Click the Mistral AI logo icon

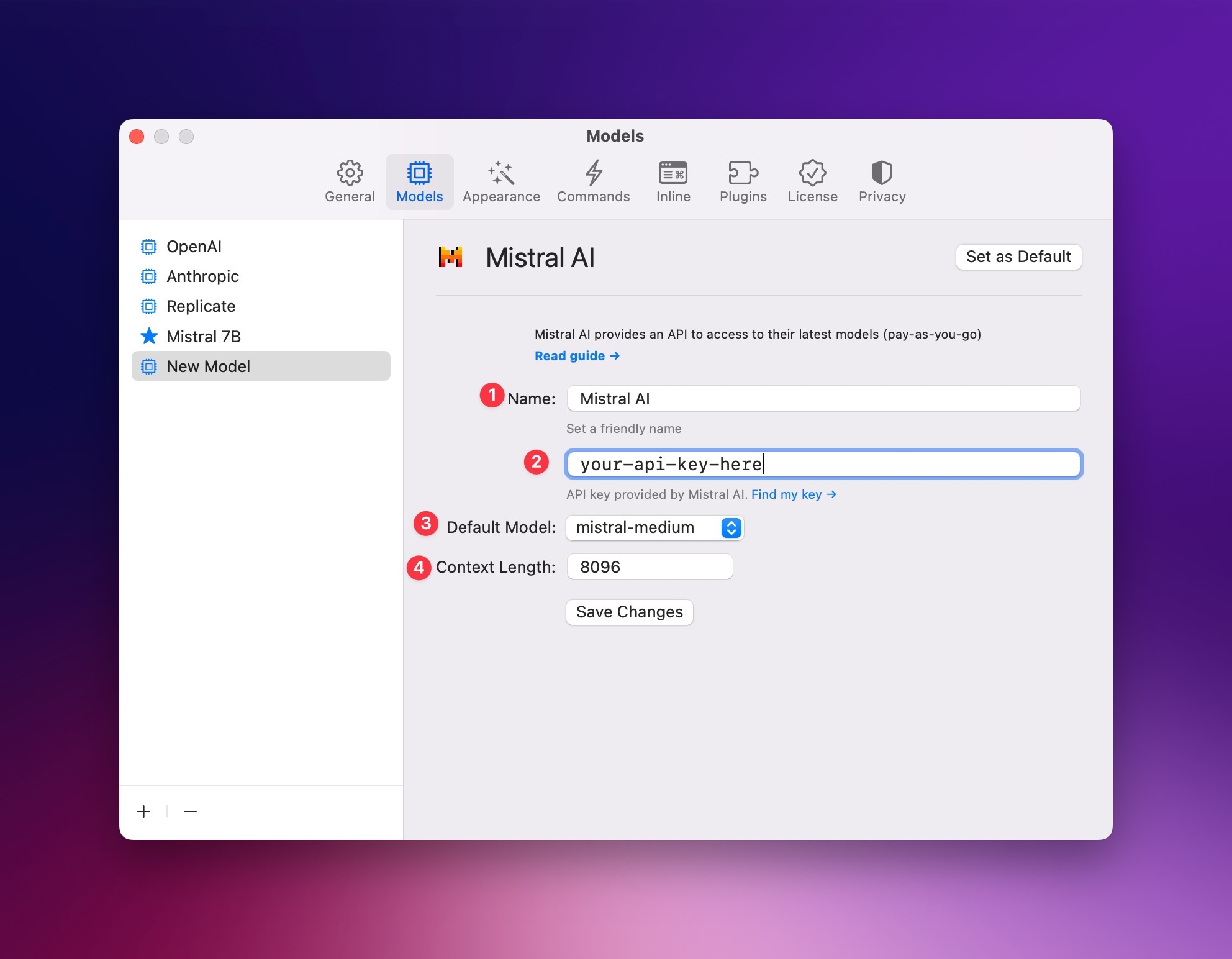pyautogui.click(x=451, y=257)
